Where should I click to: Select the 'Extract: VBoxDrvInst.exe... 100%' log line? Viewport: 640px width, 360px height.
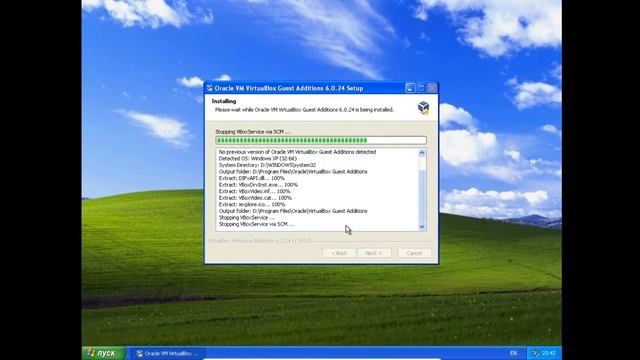click(258, 184)
